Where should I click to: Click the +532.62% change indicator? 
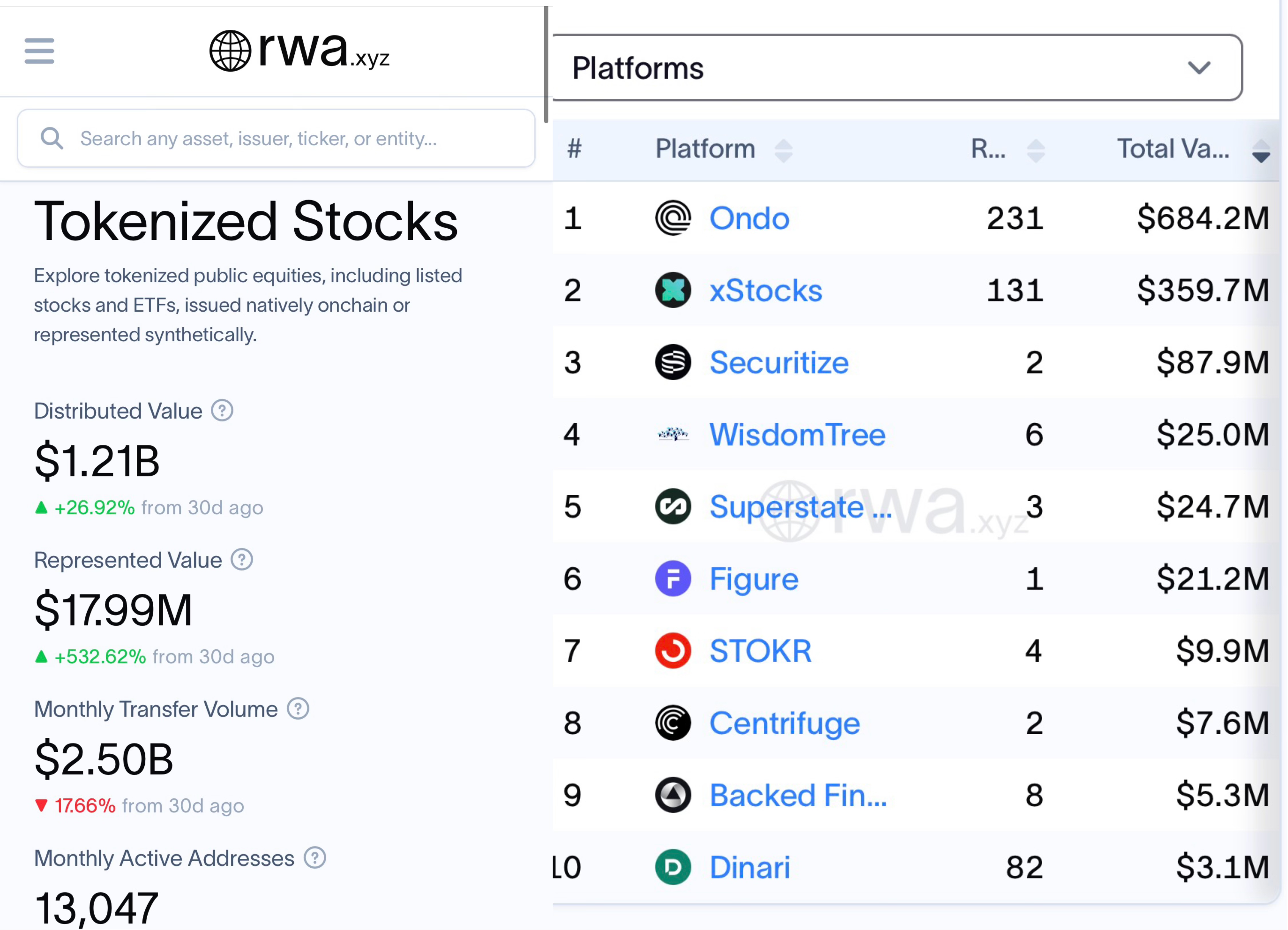tap(91, 656)
